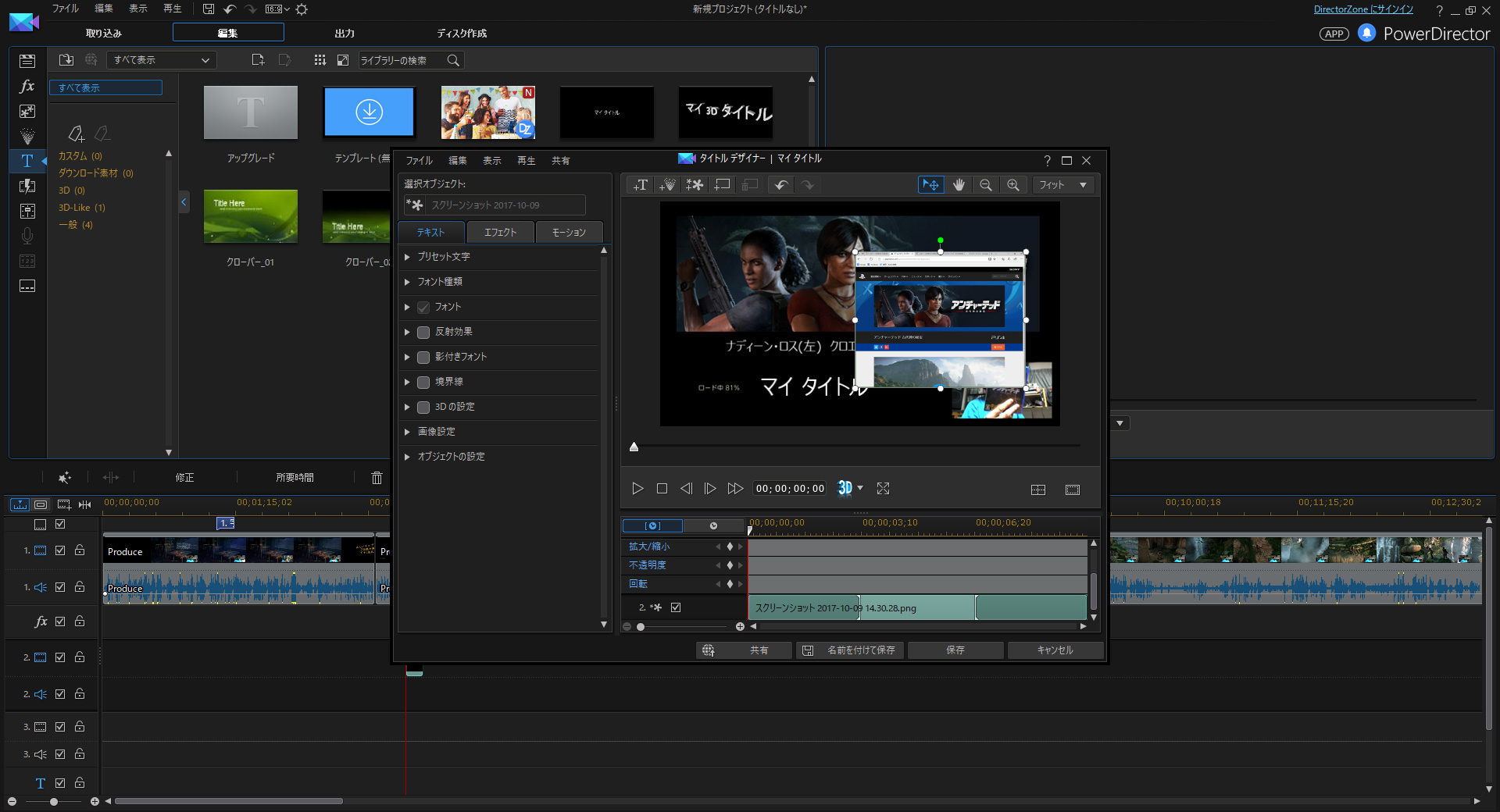Viewport: 1500px width, 812px height.
Task: Select the クローバー_01 title thumbnail
Action: point(250,216)
